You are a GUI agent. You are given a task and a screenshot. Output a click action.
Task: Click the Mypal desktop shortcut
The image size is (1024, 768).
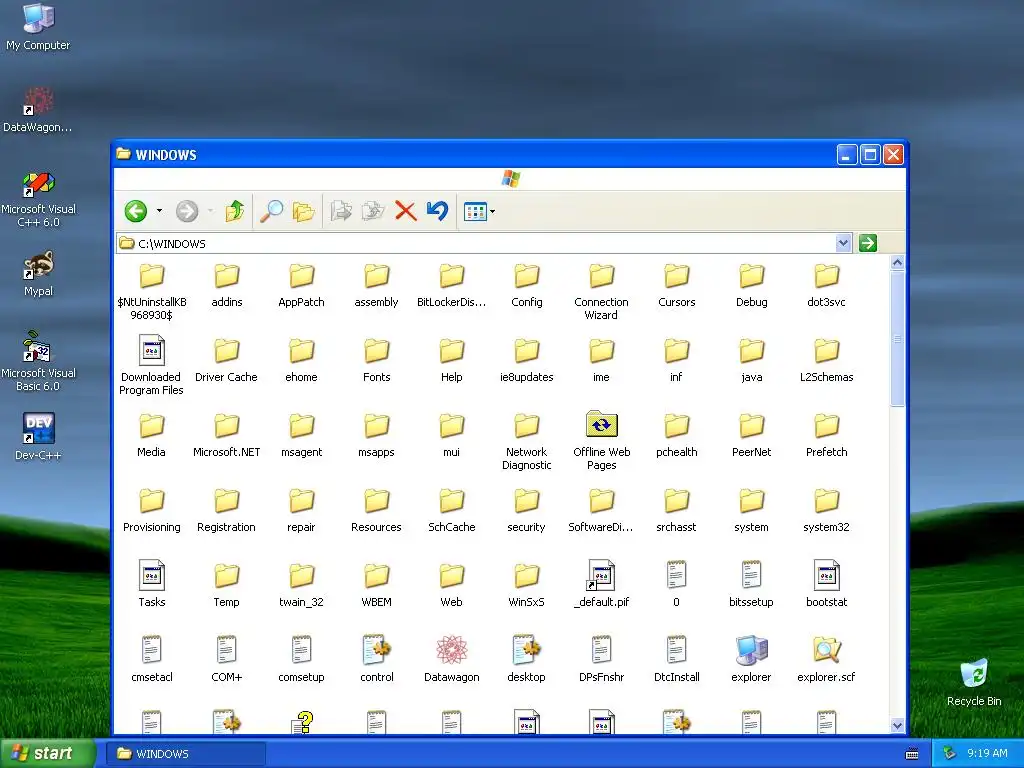point(38,274)
